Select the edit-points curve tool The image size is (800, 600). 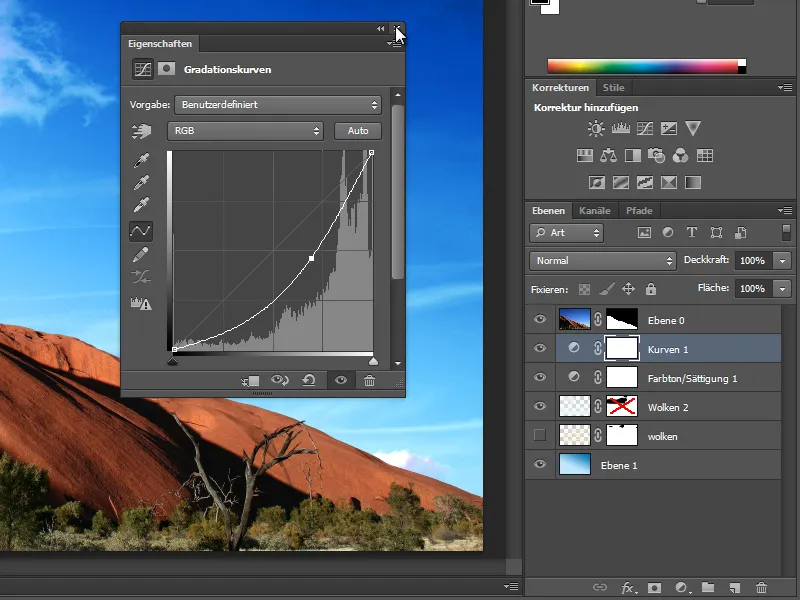(141, 231)
